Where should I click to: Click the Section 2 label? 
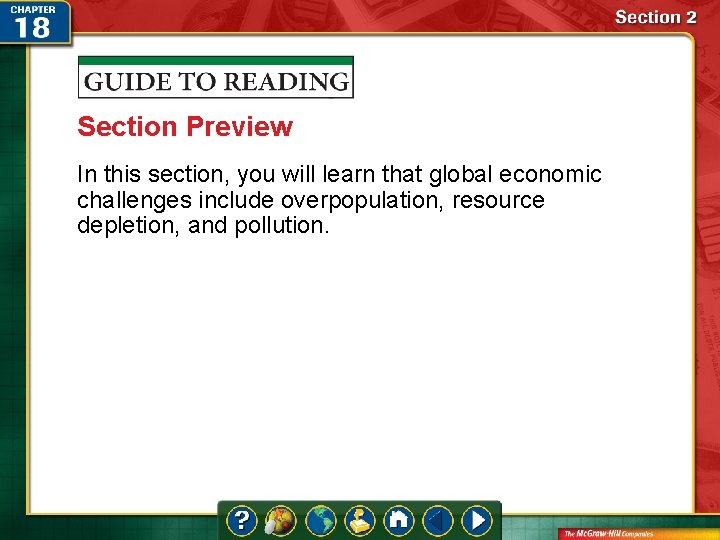pos(655,17)
